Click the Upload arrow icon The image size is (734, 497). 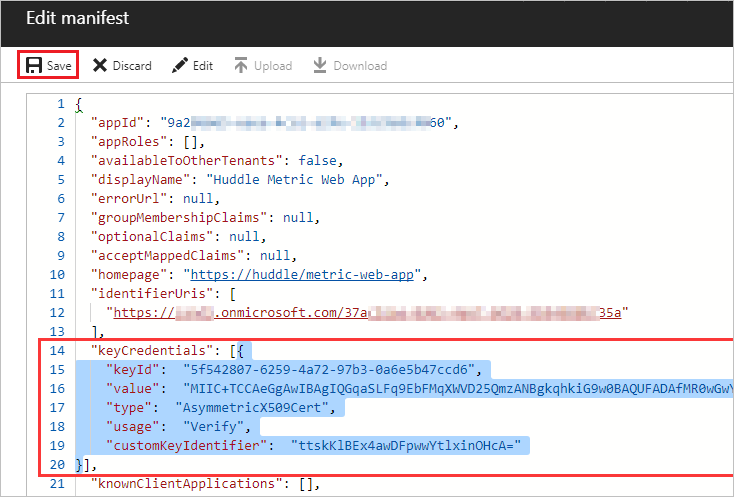(x=241, y=66)
